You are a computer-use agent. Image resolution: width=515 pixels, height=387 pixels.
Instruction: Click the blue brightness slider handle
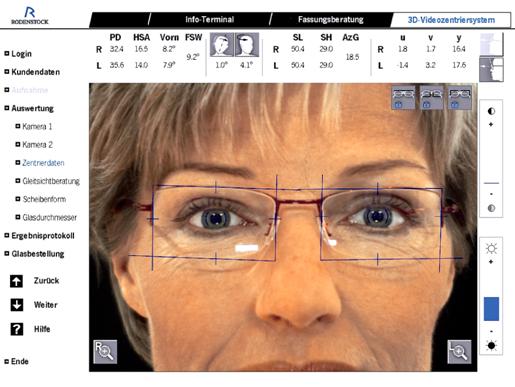491,309
